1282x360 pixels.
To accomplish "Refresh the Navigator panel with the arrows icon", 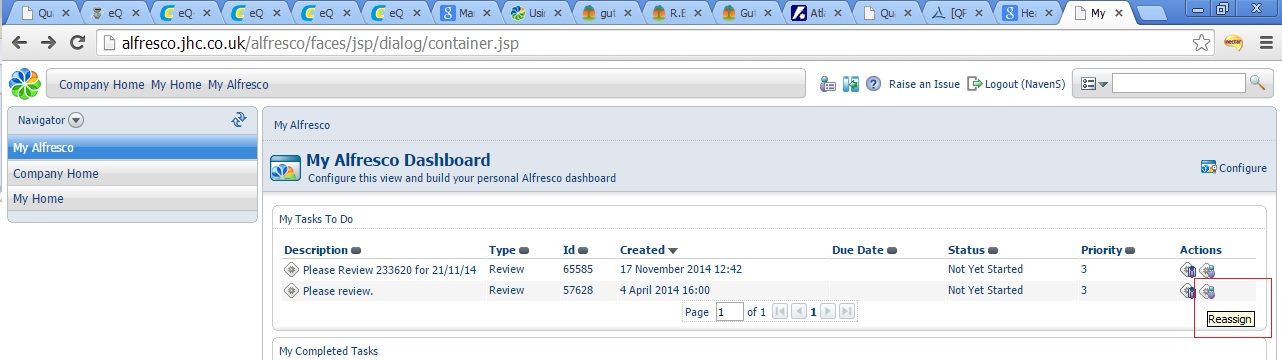I will click(238, 119).
